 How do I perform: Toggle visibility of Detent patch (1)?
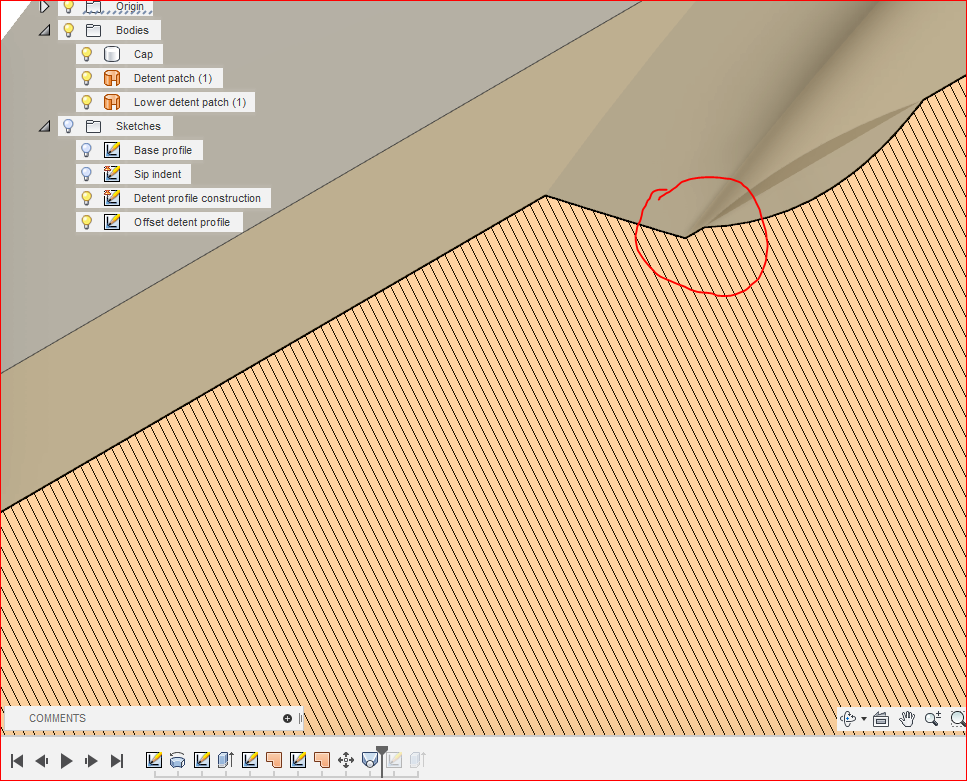click(87, 78)
